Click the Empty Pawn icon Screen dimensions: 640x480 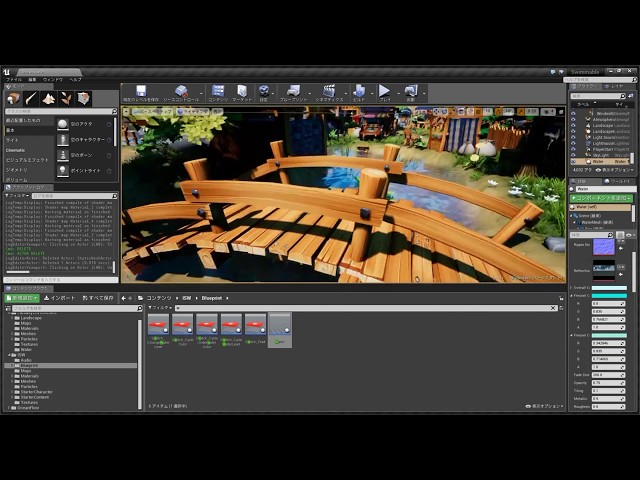point(62,155)
